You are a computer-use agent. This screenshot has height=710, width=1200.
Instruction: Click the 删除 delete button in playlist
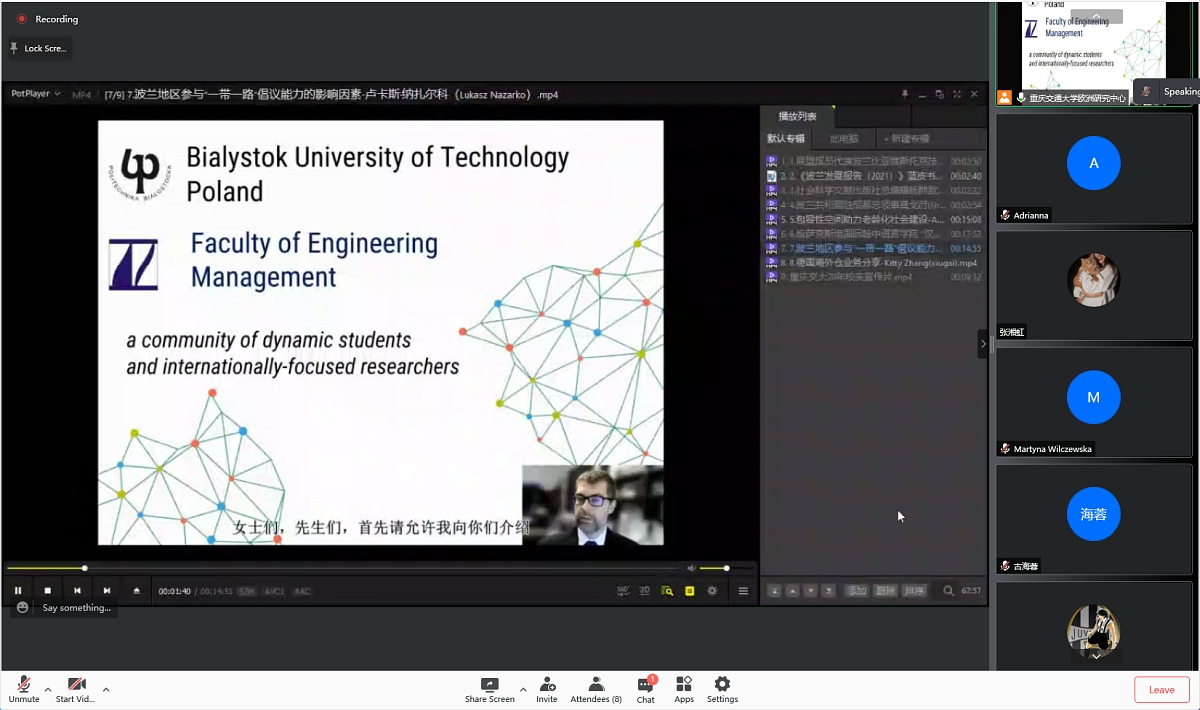(x=885, y=591)
